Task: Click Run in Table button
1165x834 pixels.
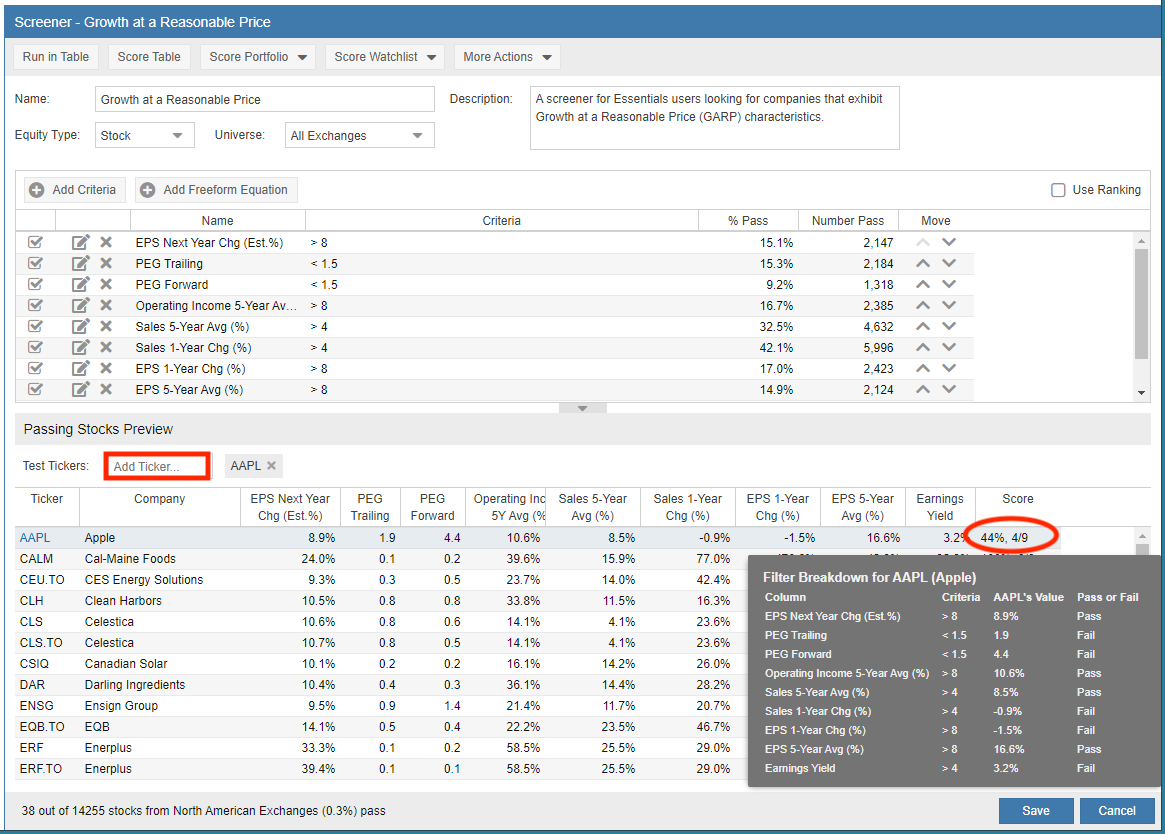Action: point(56,56)
